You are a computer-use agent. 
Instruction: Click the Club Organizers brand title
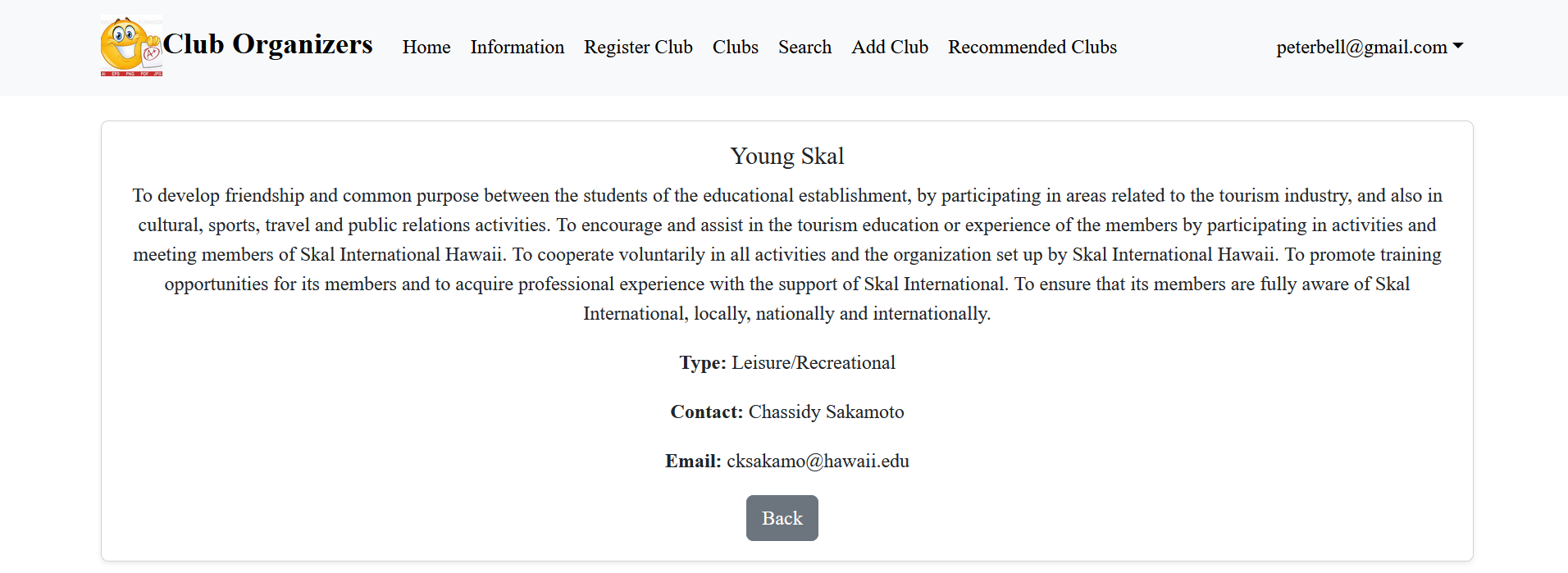(x=267, y=44)
